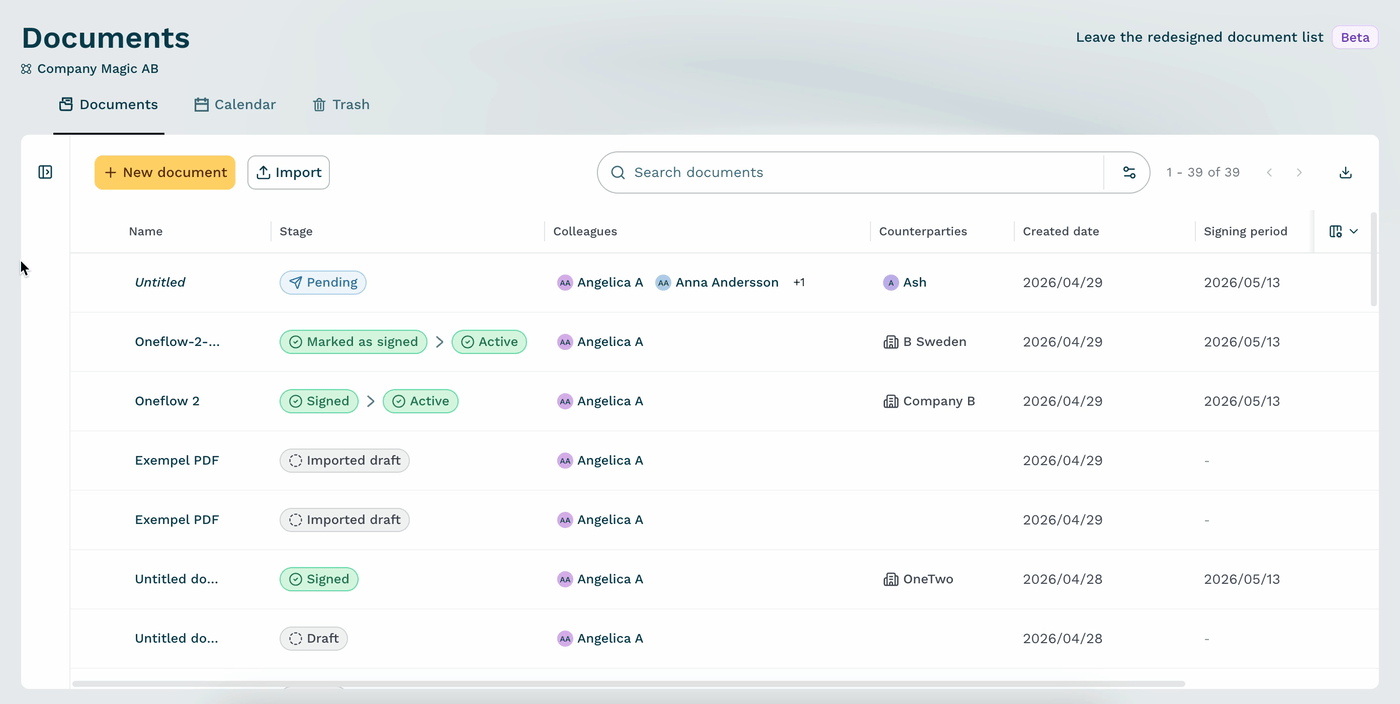1400x704 pixels.
Task: Open the Oneflow-2-... document
Action: 177,341
